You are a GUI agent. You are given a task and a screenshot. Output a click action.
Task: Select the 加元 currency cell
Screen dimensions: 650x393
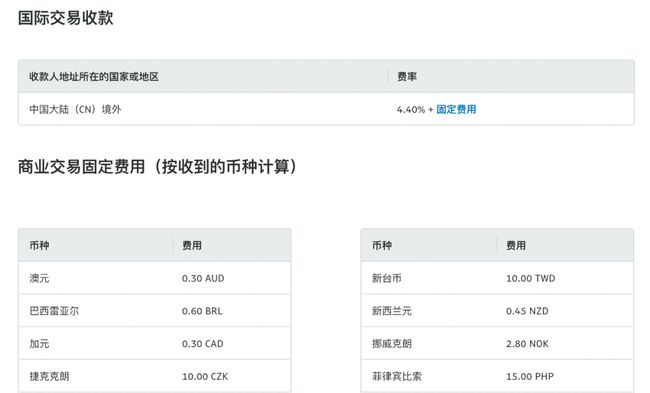coord(39,344)
